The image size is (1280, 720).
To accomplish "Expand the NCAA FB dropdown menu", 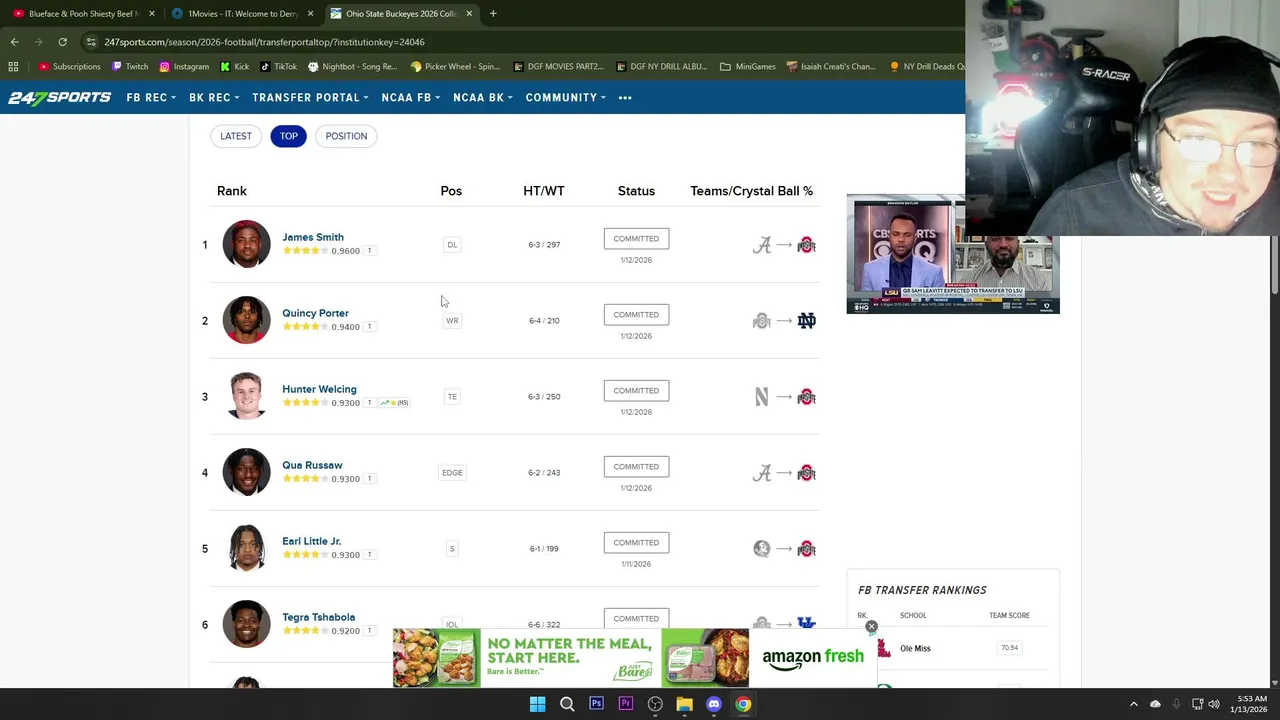I will [411, 97].
